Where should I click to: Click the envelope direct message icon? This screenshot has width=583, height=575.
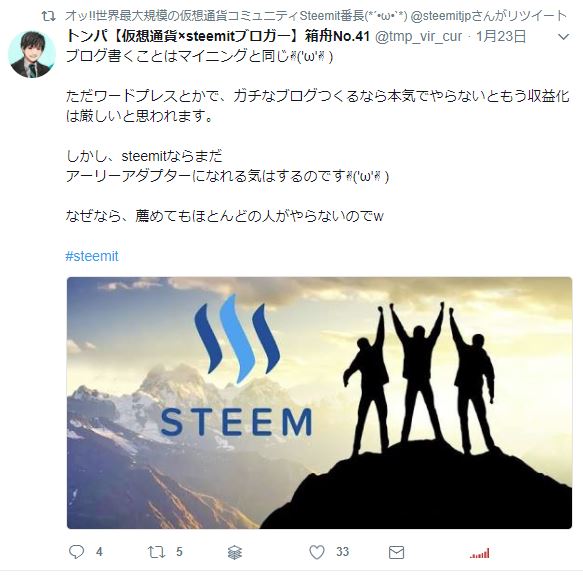tap(396, 552)
